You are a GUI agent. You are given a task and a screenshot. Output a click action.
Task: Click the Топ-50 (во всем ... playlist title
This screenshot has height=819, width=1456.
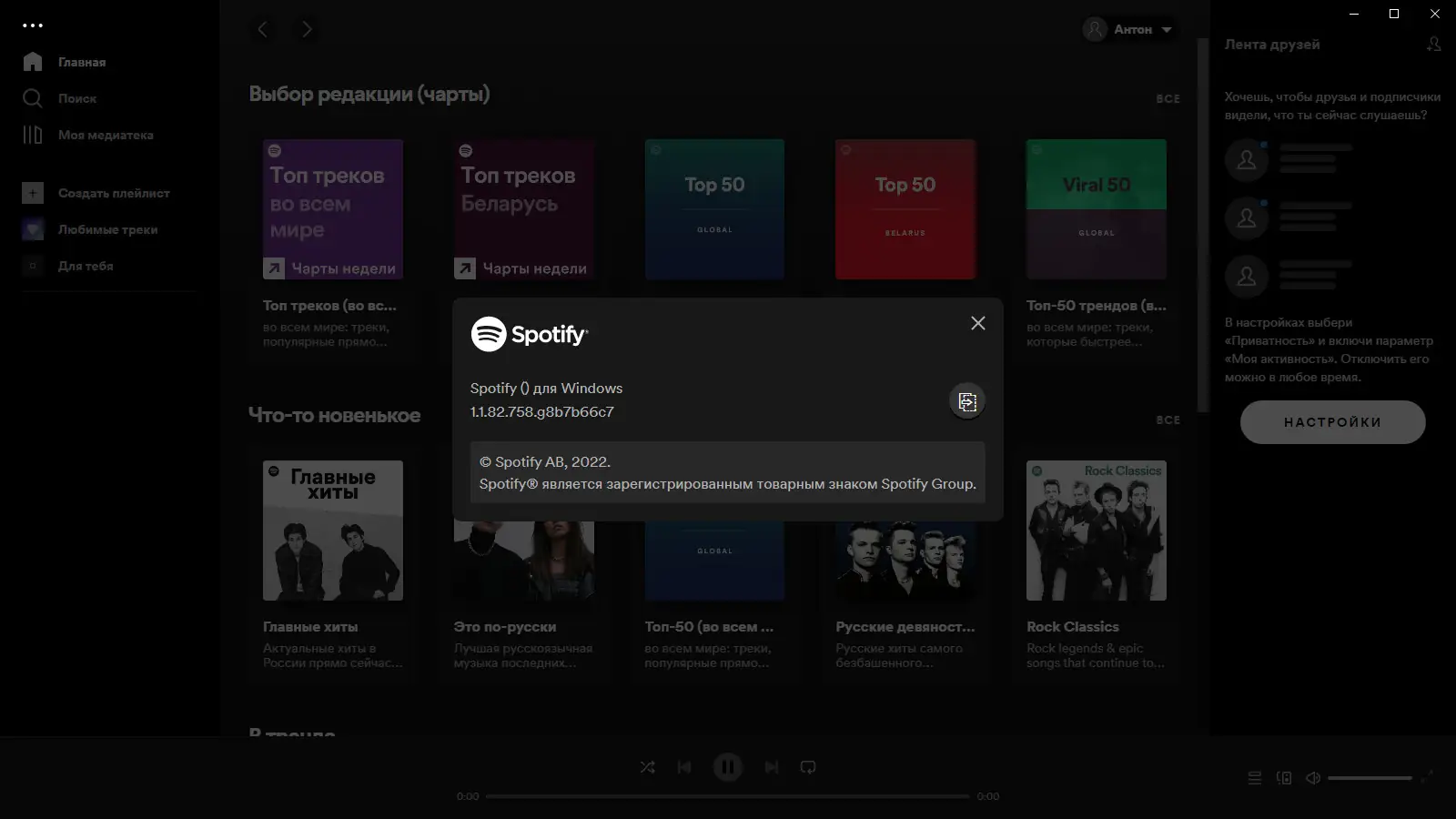(709, 627)
